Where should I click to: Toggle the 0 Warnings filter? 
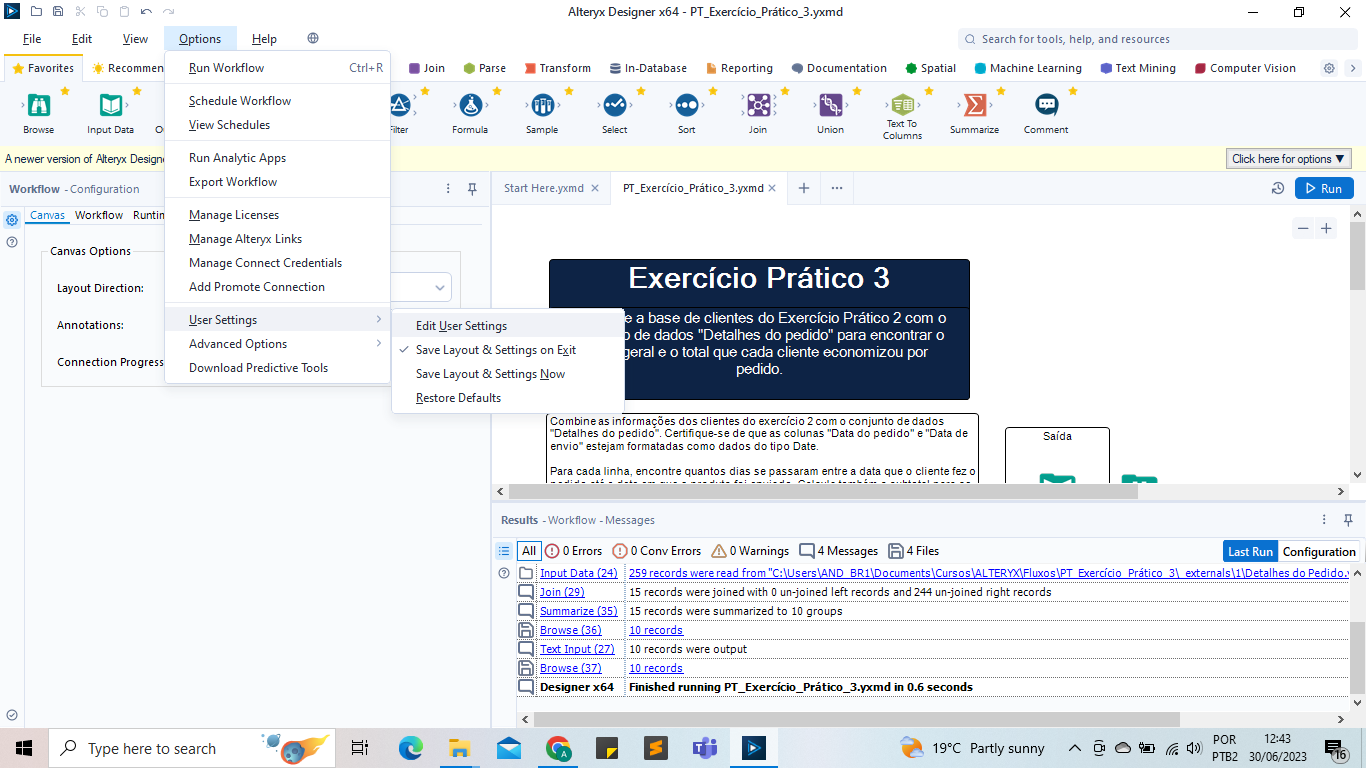[x=749, y=551]
